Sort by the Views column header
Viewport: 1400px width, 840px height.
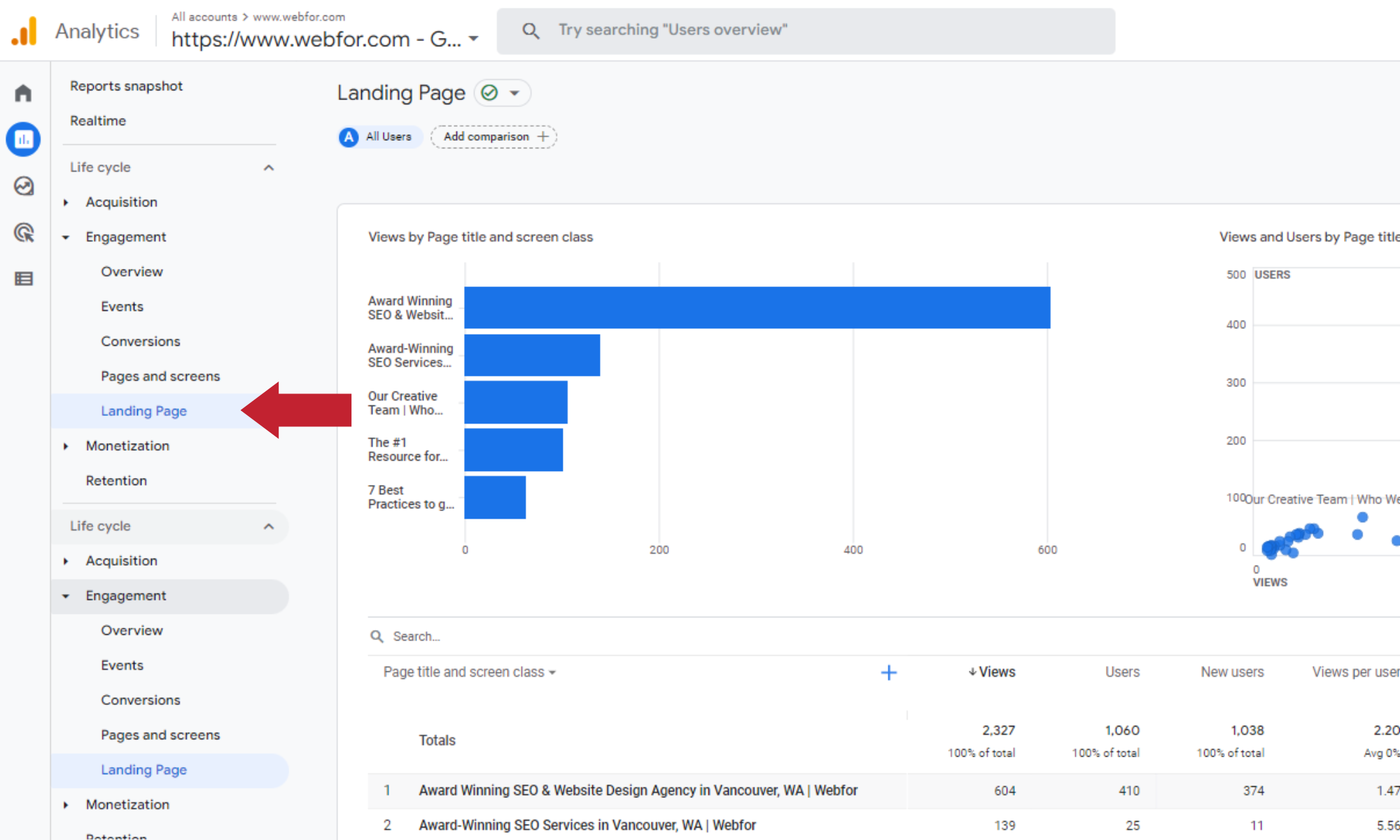(x=991, y=672)
